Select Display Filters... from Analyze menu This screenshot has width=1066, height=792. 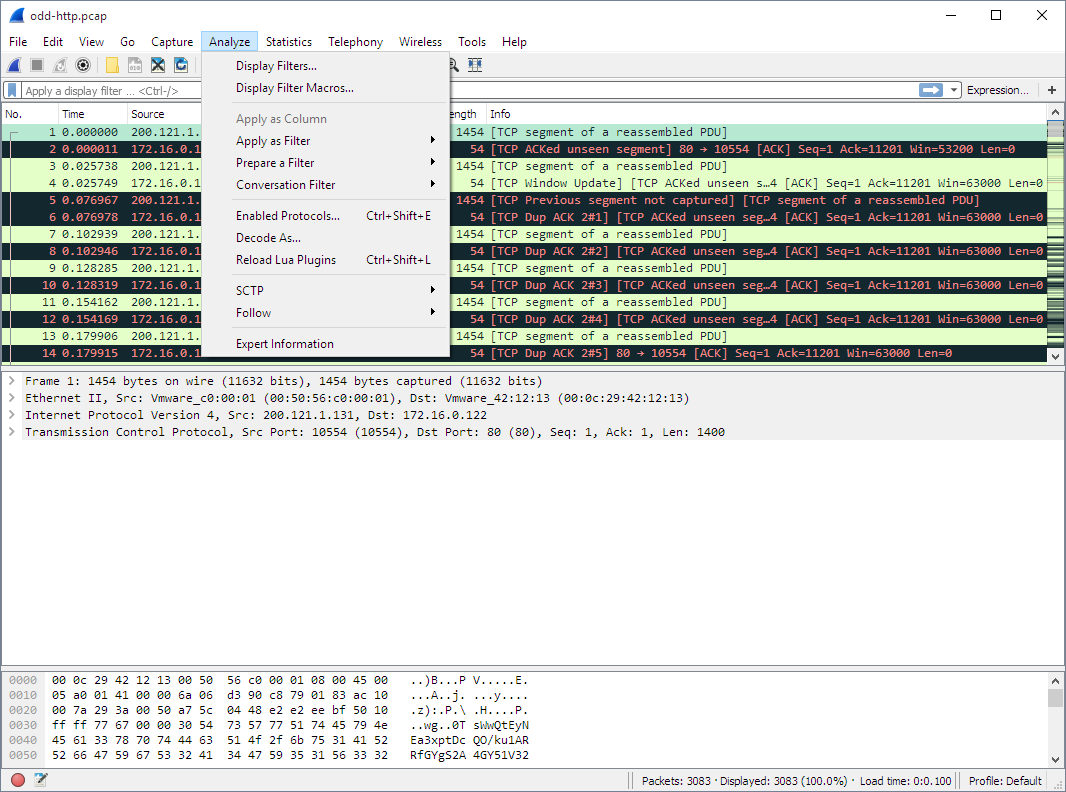[x=276, y=66]
